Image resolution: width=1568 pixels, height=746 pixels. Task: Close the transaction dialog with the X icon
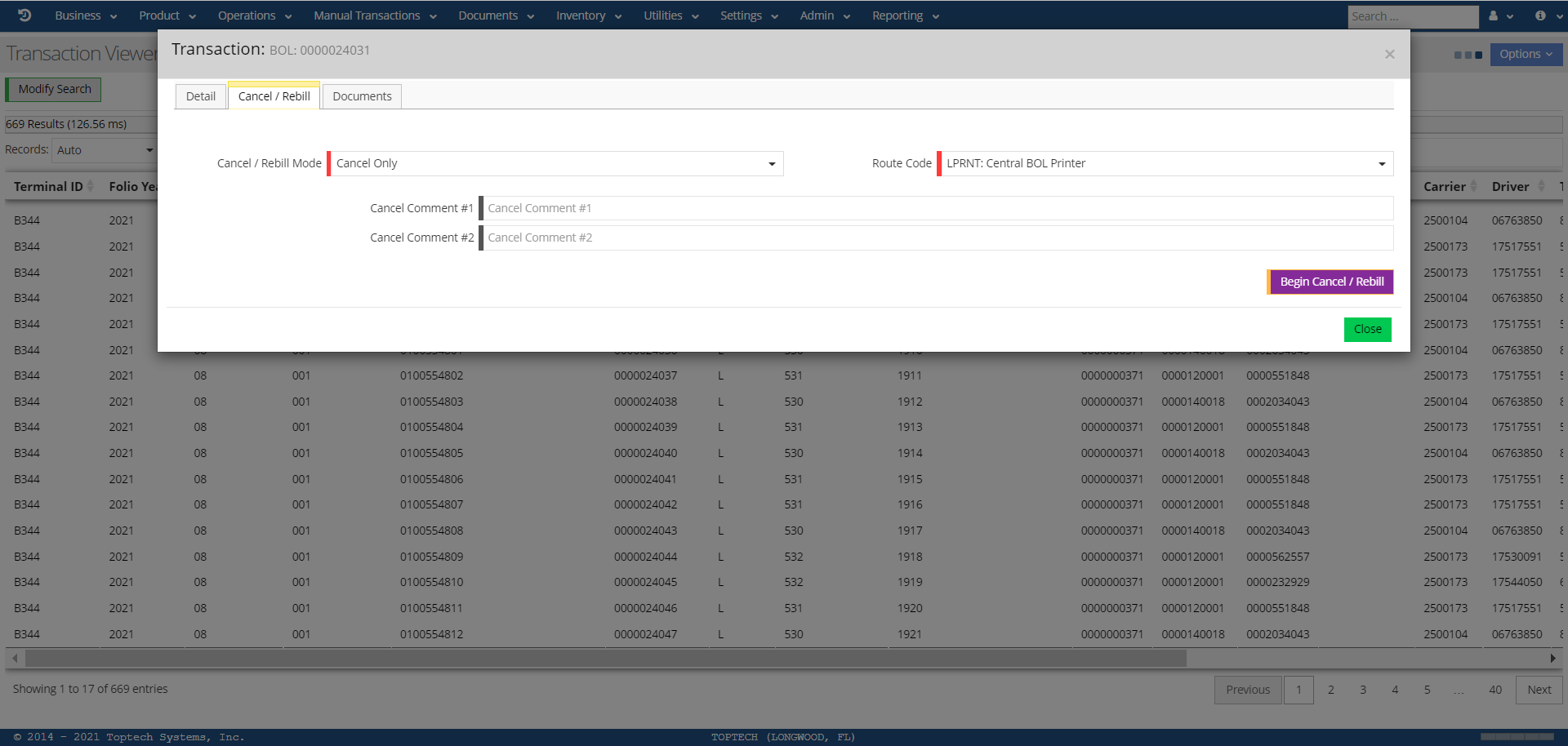click(x=1389, y=54)
